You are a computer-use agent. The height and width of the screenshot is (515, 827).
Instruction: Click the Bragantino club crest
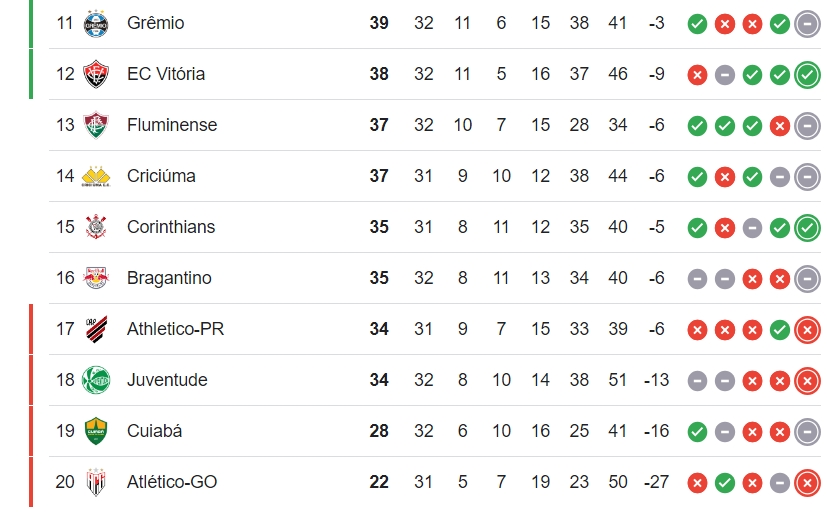pos(96,278)
